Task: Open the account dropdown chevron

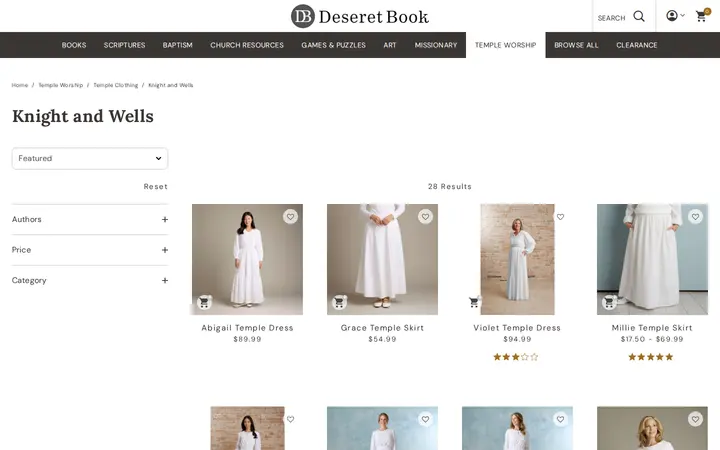Action: 682,16
